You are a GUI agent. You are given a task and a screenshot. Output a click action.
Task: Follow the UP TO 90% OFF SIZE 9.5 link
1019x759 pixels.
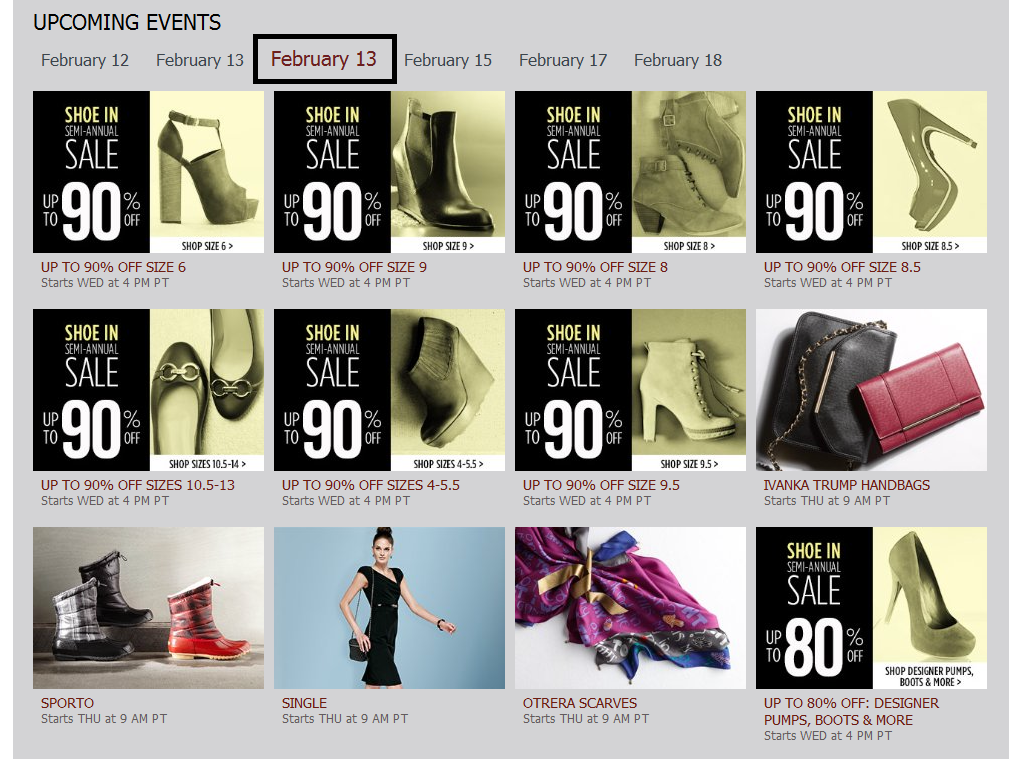(601, 485)
